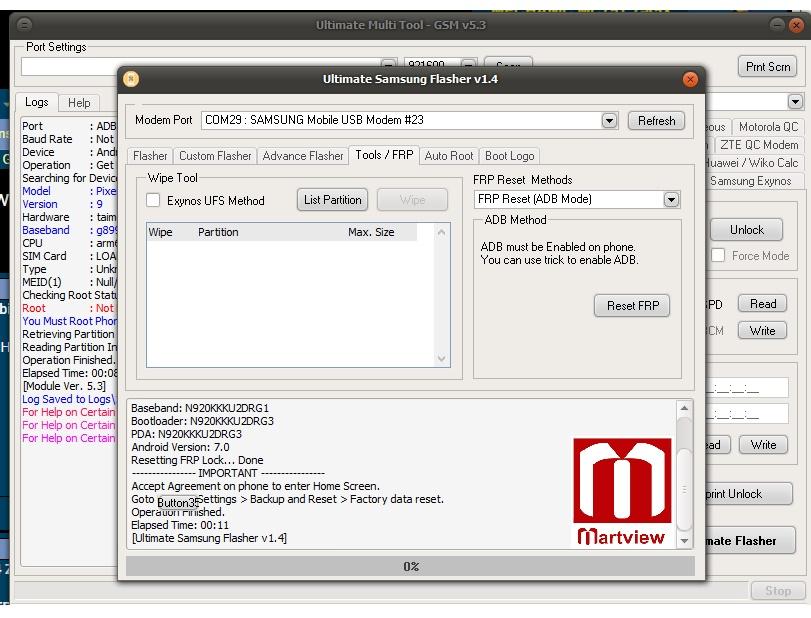Viewport: 811px width, 618px height.
Task: Click the 'MEID(1)' line in Logs
Action: [x=69, y=282]
